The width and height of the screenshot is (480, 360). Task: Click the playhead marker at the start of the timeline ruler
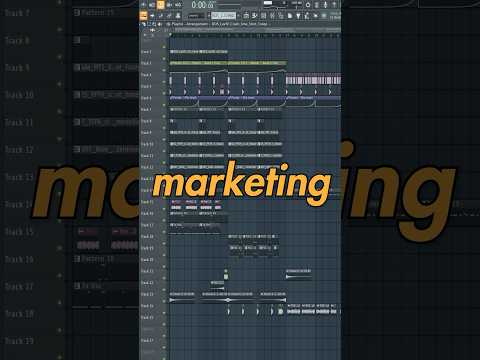click(171, 34)
